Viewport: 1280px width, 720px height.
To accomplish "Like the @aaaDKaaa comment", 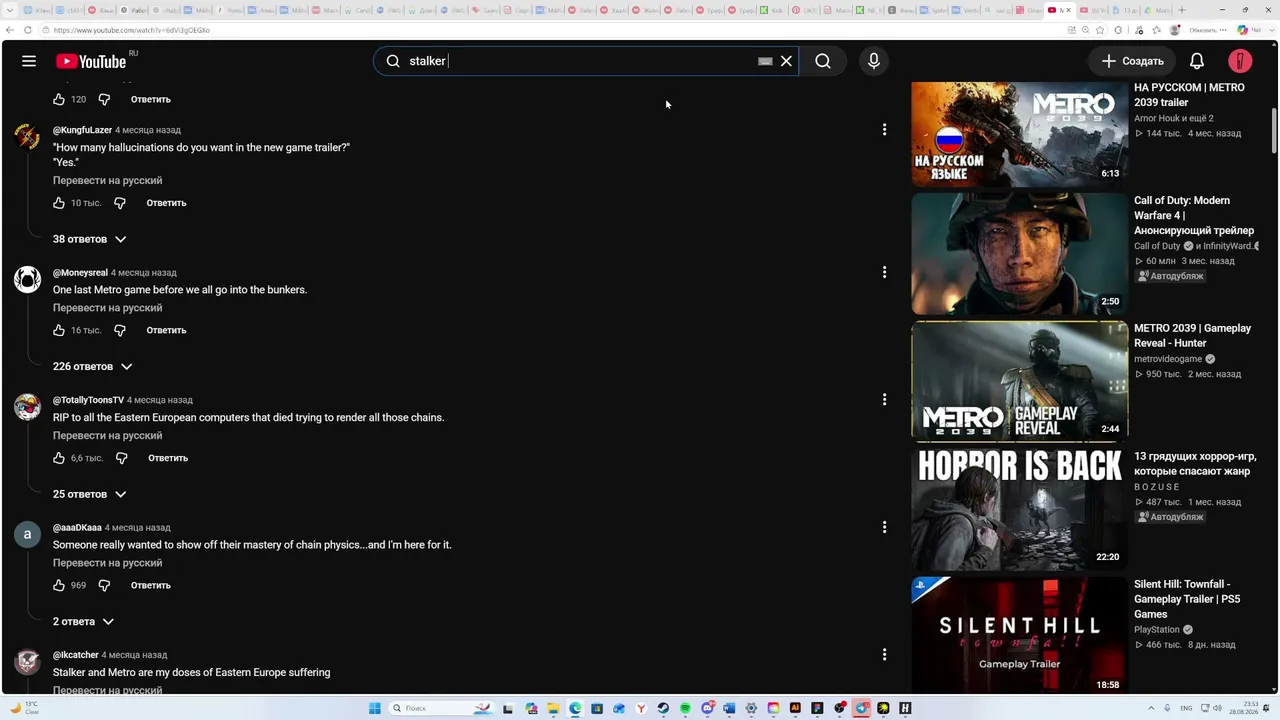I will (59, 585).
